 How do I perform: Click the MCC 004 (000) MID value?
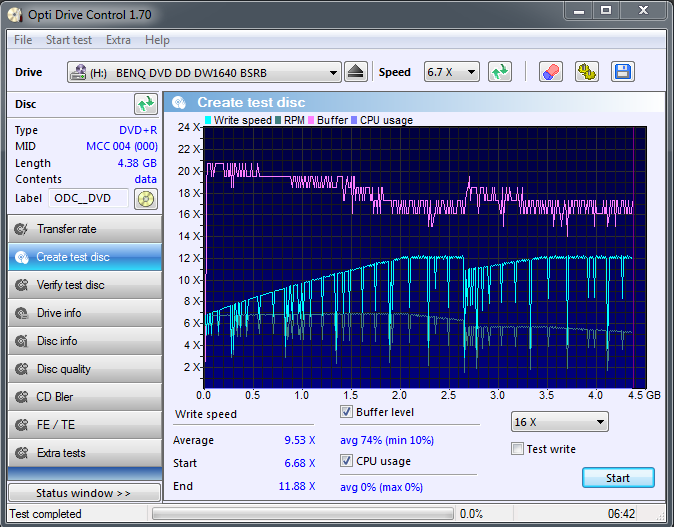pyautogui.click(x=122, y=146)
